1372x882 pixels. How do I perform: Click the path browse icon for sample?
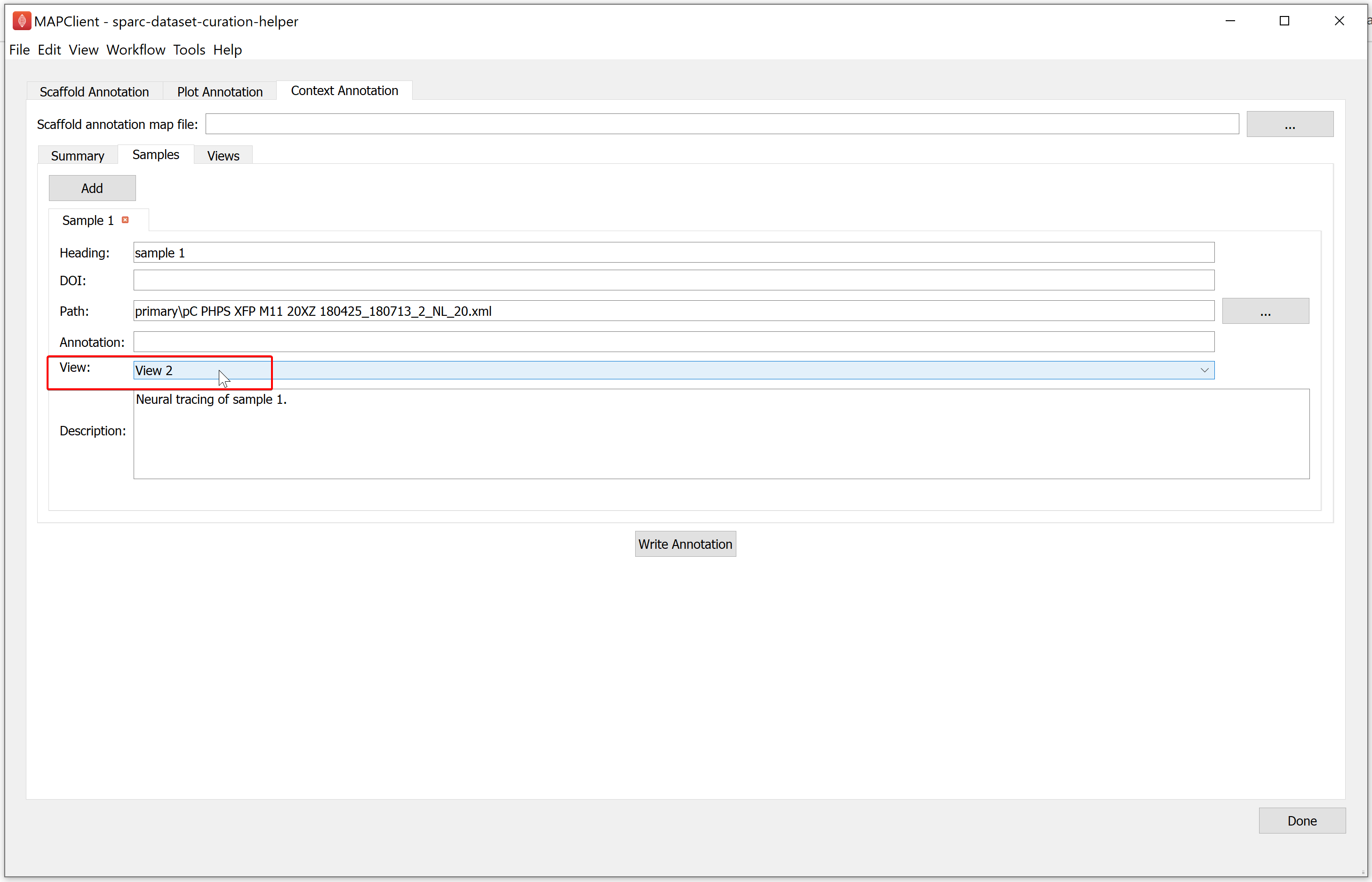tap(1265, 310)
